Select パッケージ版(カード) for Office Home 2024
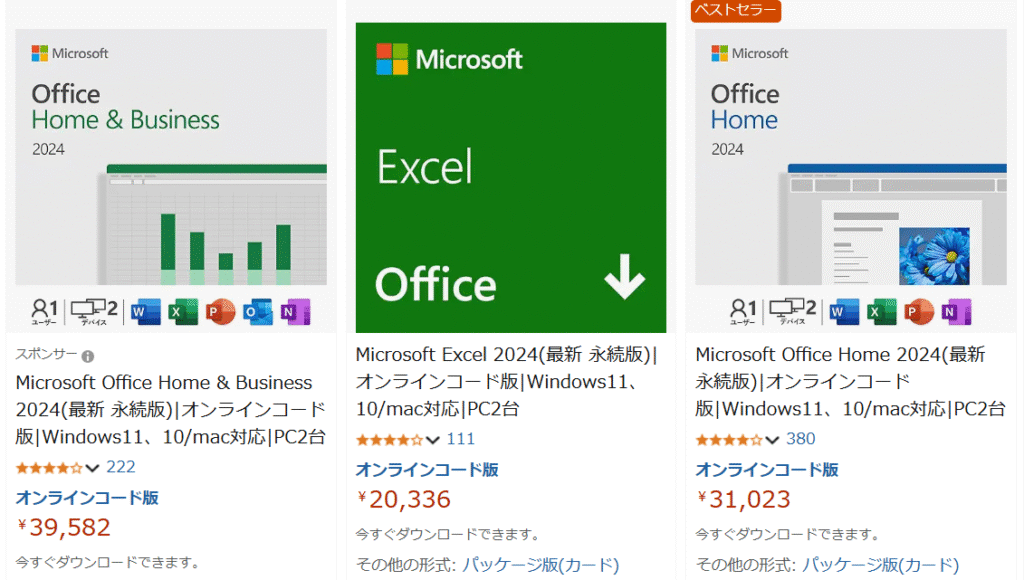The width and height of the screenshot is (1024, 580). [880, 564]
